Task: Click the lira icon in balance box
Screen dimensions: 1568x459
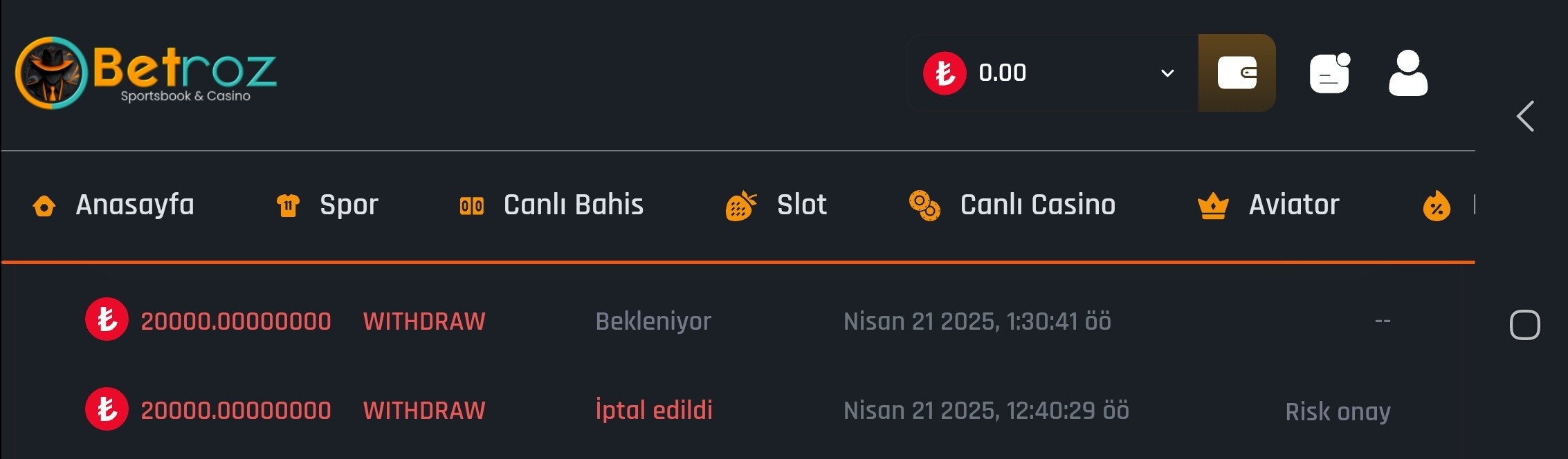Action: click(945, 73)
